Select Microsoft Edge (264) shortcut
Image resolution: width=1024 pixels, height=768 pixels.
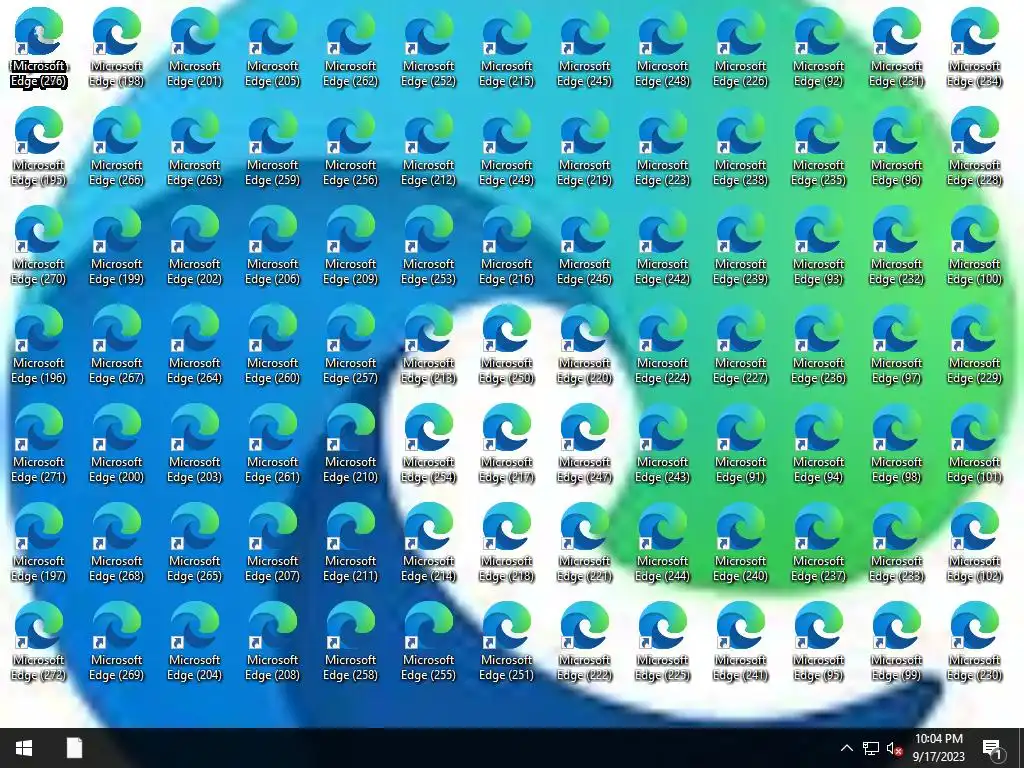click(195, 344)
